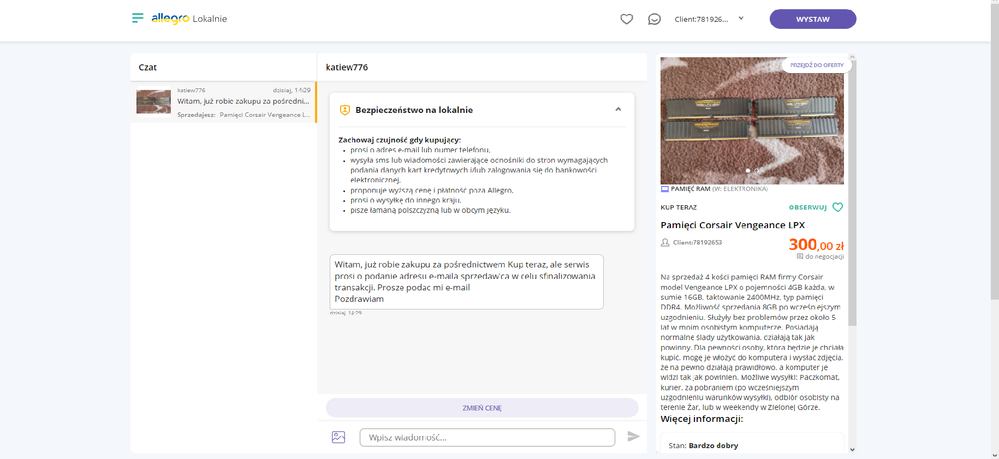Click the do negocjacji icon
This screenshot has width=999, height=459.
(800, 256)
